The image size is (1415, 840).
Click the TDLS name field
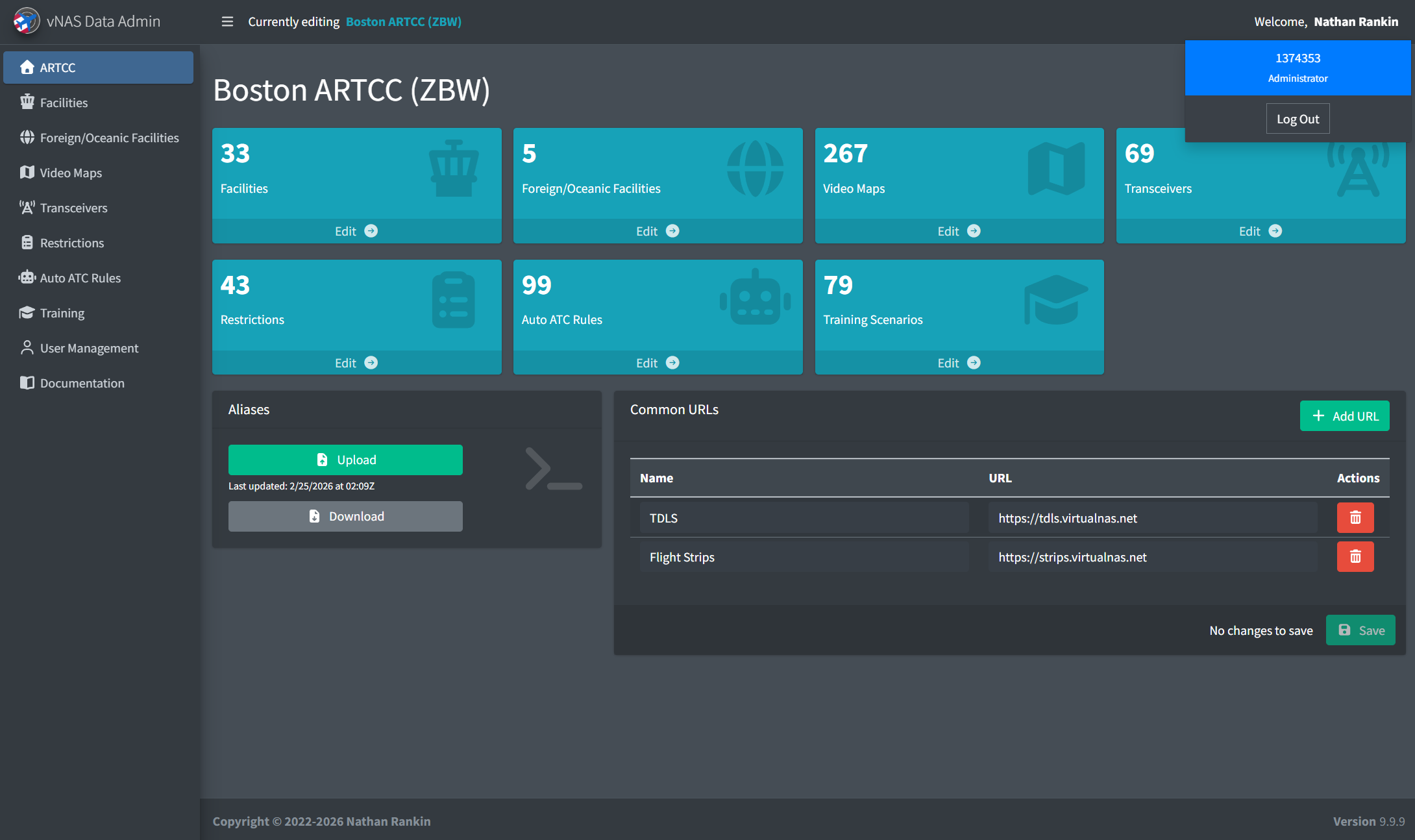click(804, 518)
